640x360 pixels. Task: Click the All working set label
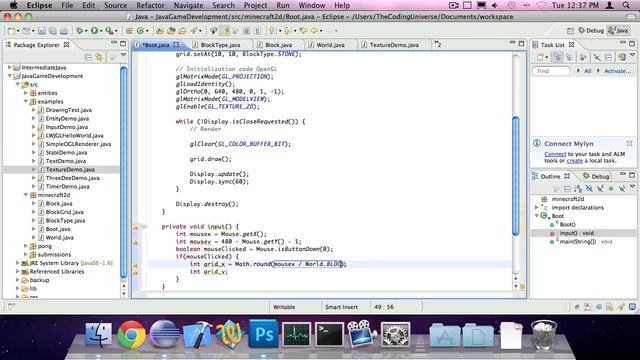587,71
